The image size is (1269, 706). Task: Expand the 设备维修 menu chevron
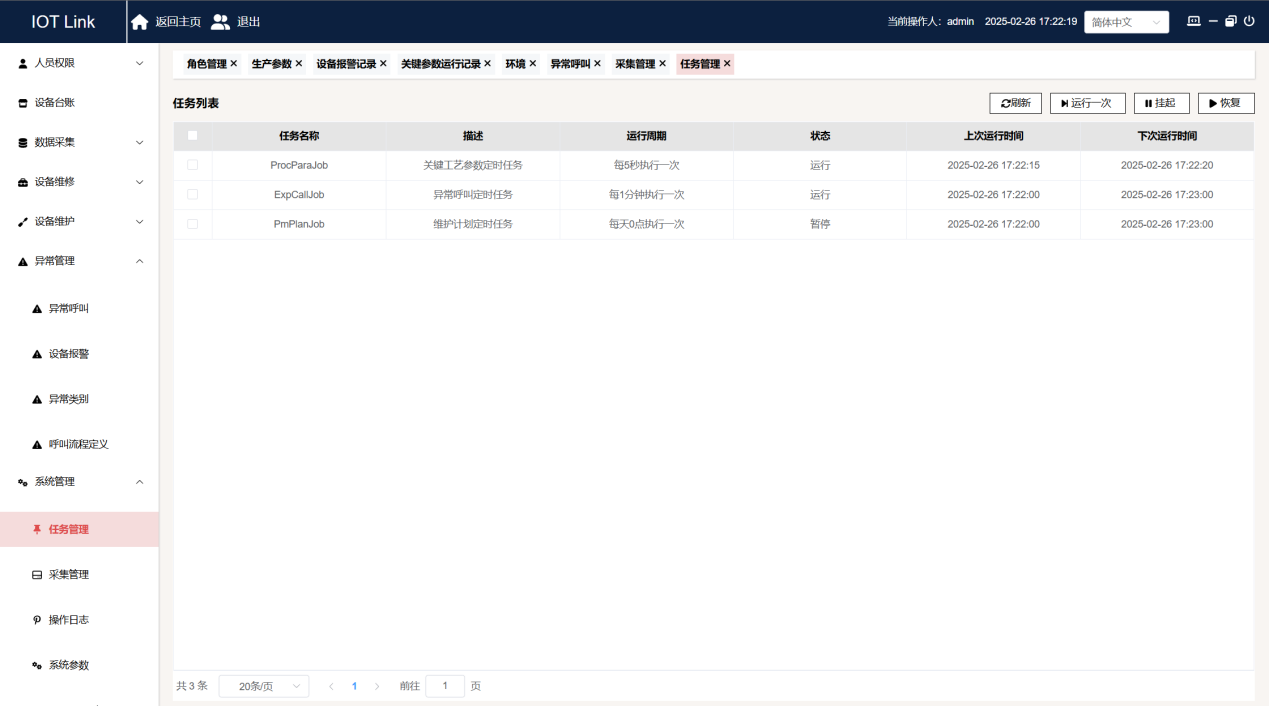tap(139, 182)
